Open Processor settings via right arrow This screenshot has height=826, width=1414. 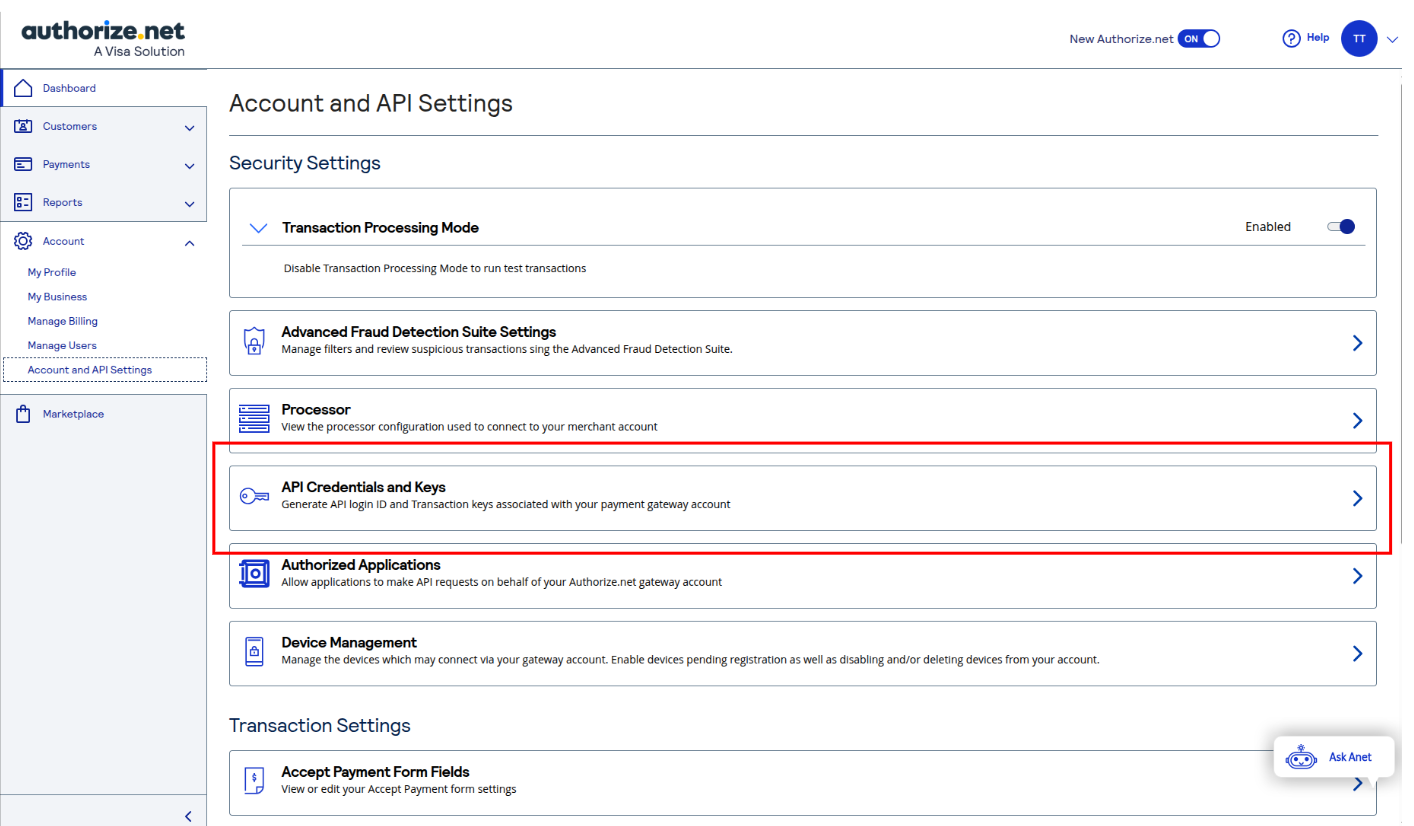point(1357,420)
